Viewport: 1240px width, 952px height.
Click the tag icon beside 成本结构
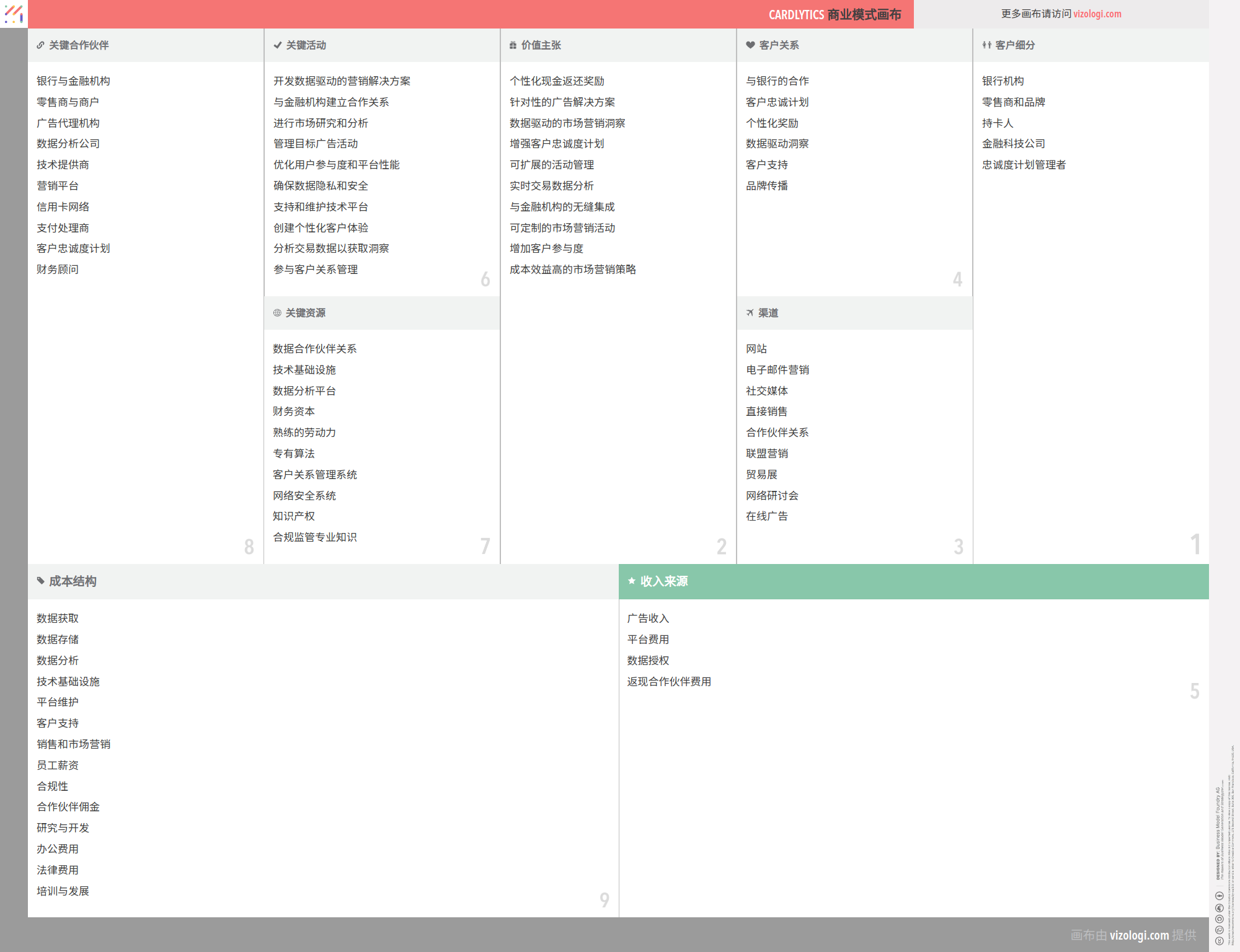(x=40, y=581)
